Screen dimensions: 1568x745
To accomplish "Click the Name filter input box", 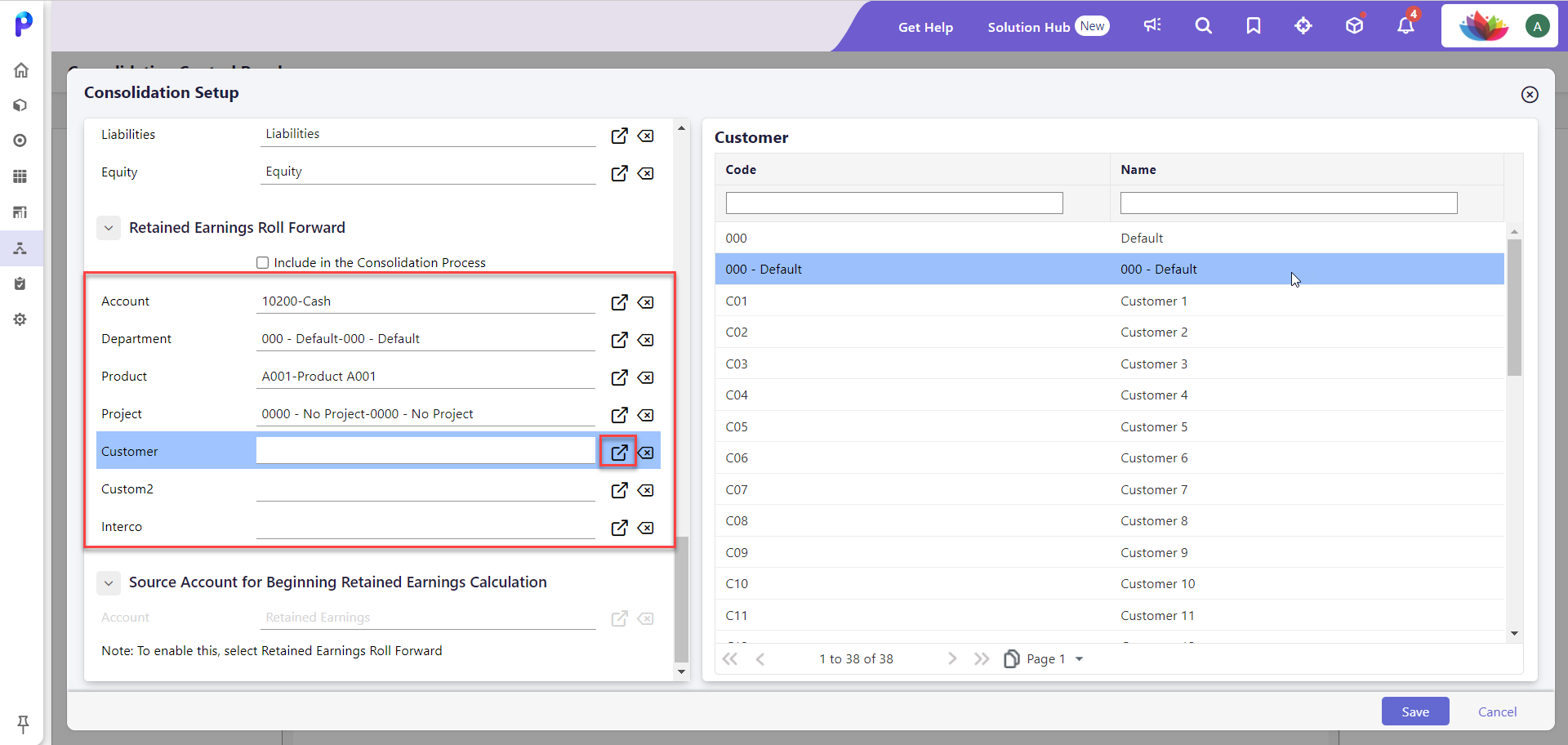I will click(x=1289, y=203).
